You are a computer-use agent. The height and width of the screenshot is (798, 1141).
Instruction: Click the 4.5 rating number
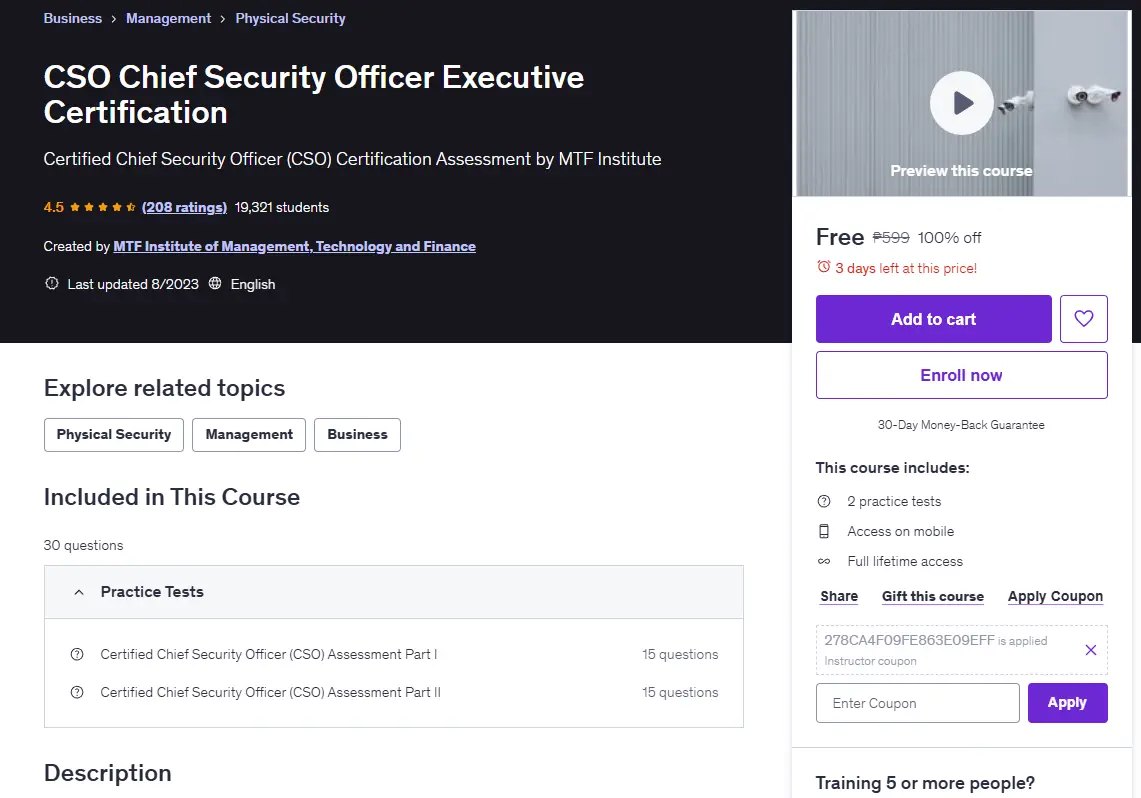54,207
